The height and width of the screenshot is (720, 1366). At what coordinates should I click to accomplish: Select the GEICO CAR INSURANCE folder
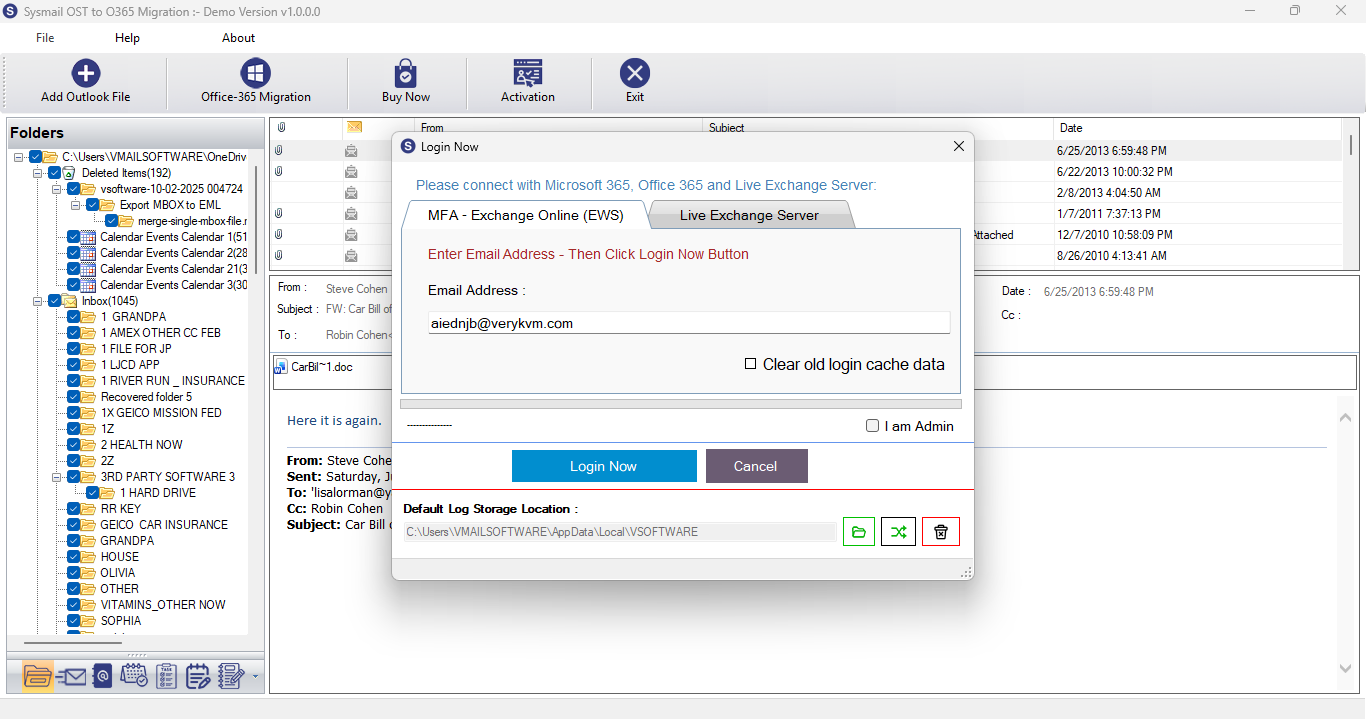click(x=164, y=525)
